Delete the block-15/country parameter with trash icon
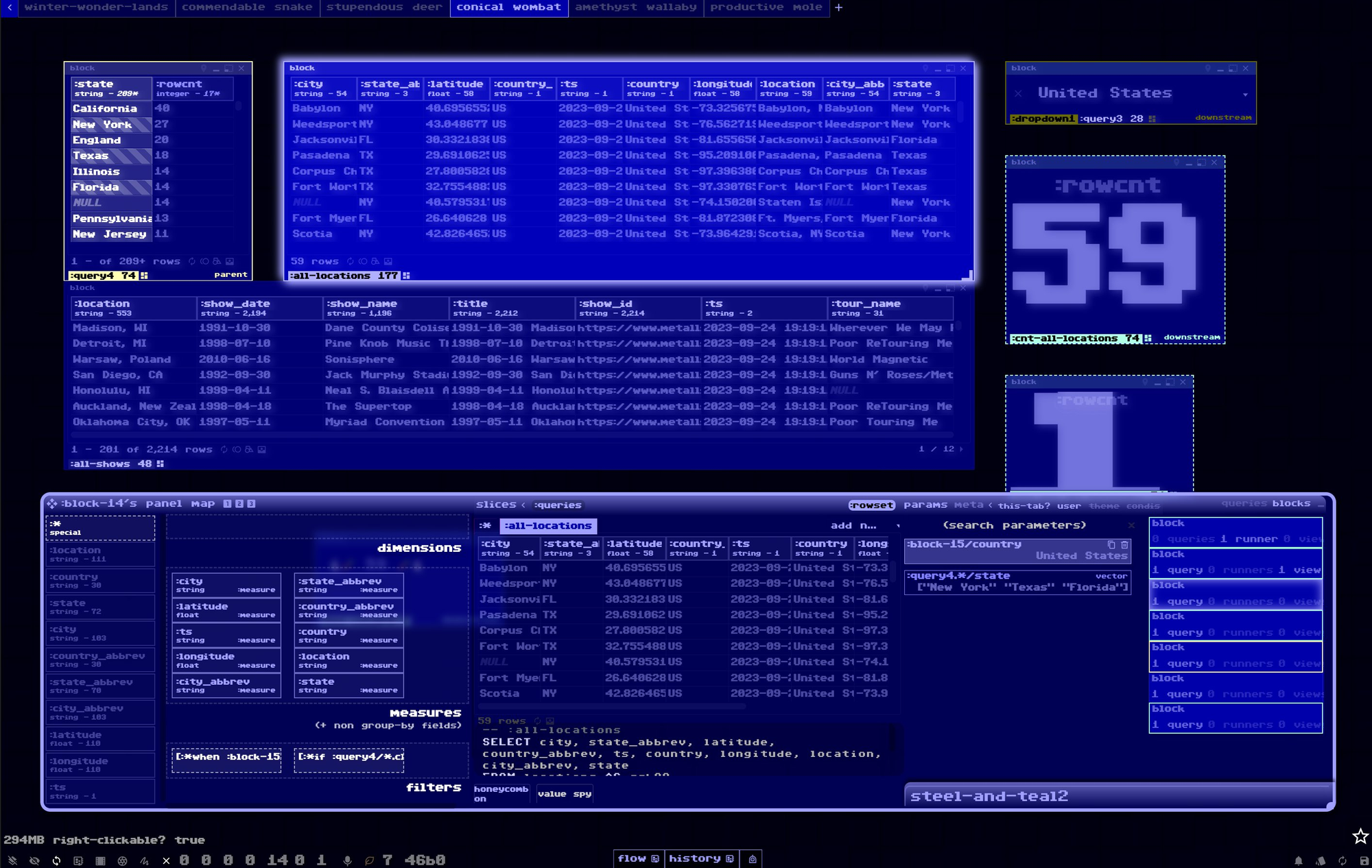The image size is (1372, 868). tap(1124, 544)
